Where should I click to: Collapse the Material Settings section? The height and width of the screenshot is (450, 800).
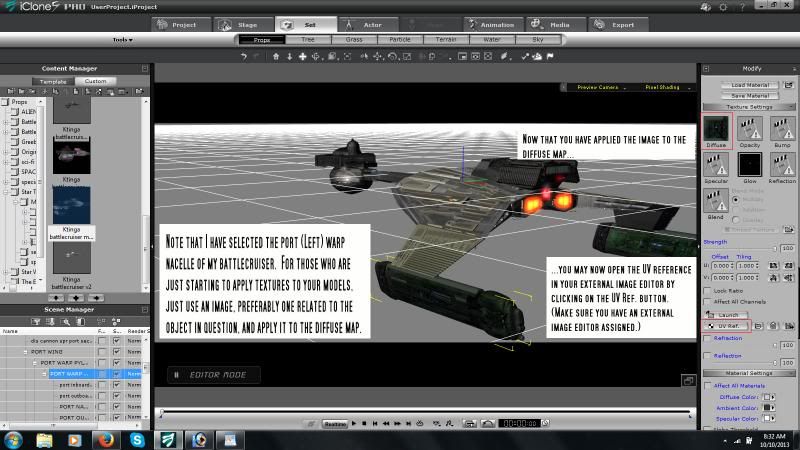click(x=749, y=373)
